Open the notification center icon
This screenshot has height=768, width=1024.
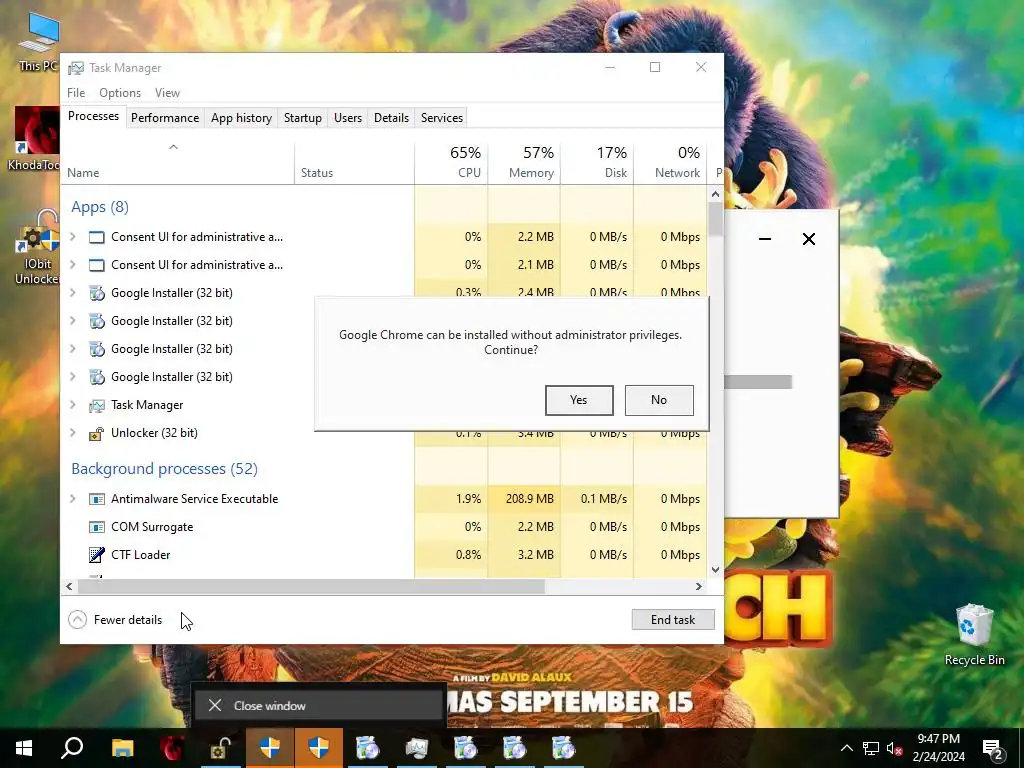(x=992, y=748)
